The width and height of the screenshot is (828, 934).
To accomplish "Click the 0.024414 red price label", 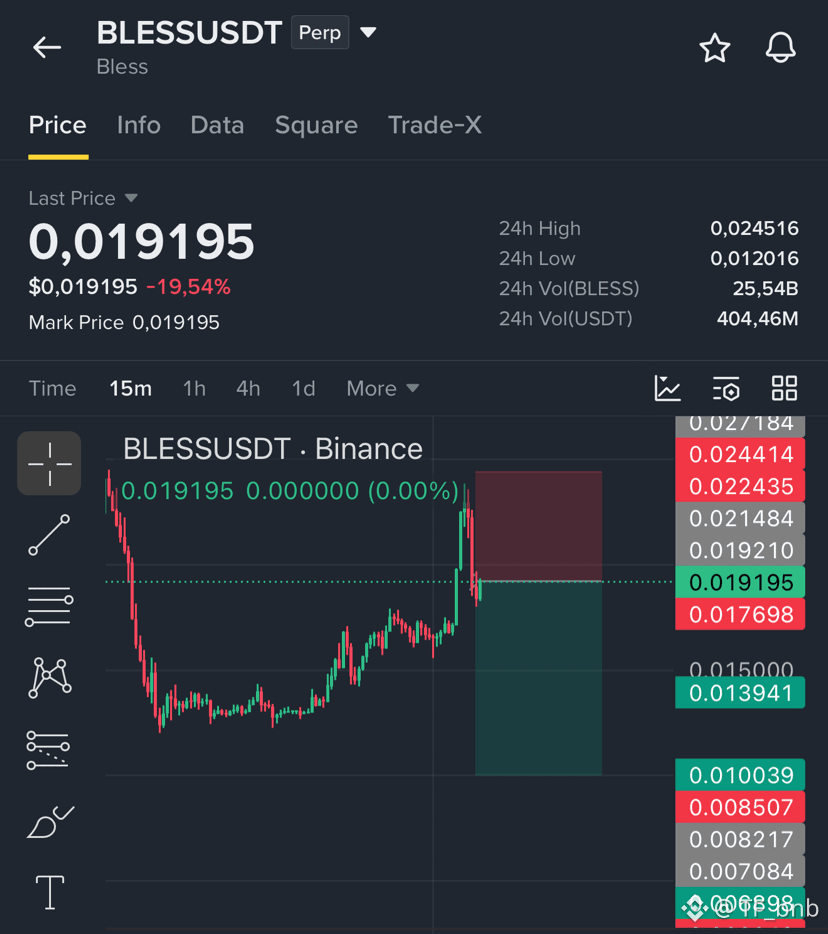I will pyautogui.click(x=740, y=454).
